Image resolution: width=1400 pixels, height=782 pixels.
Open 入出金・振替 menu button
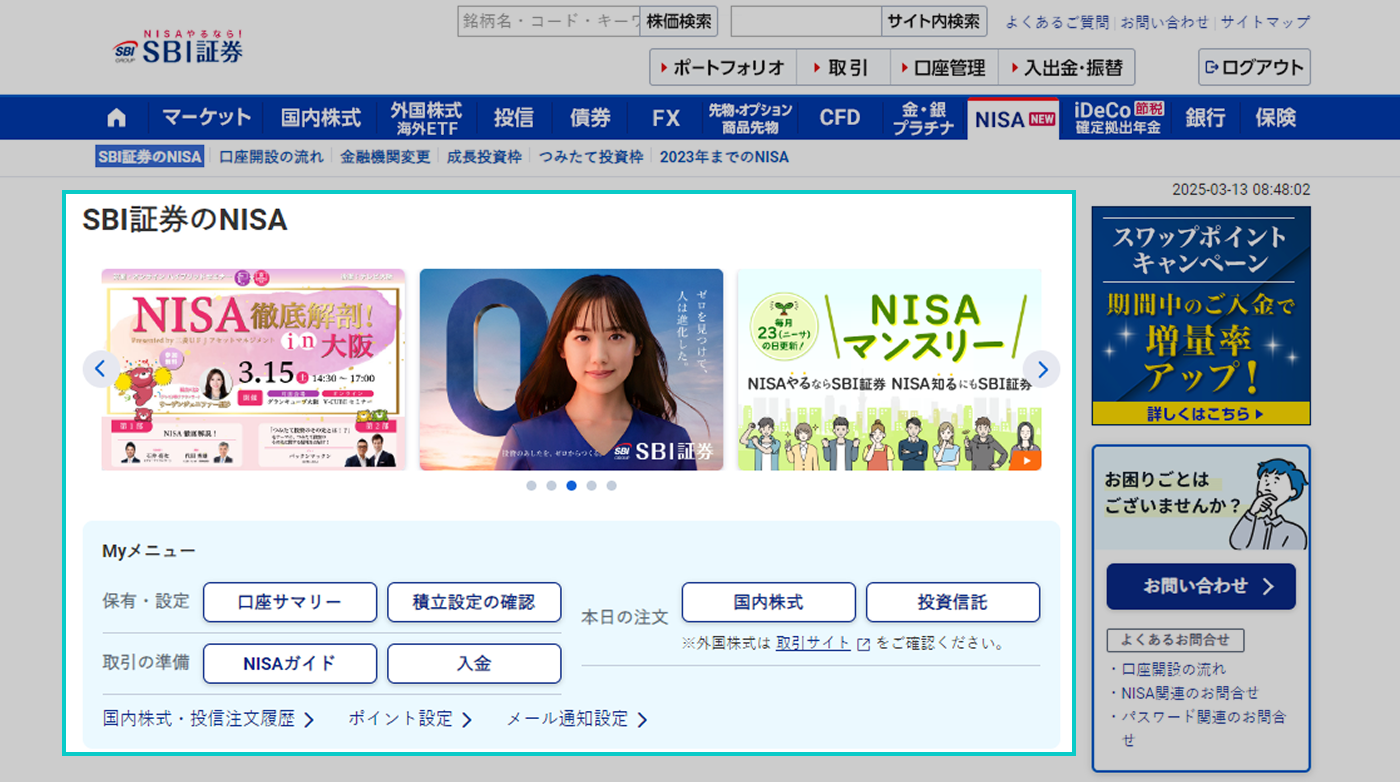point(1066,67)
